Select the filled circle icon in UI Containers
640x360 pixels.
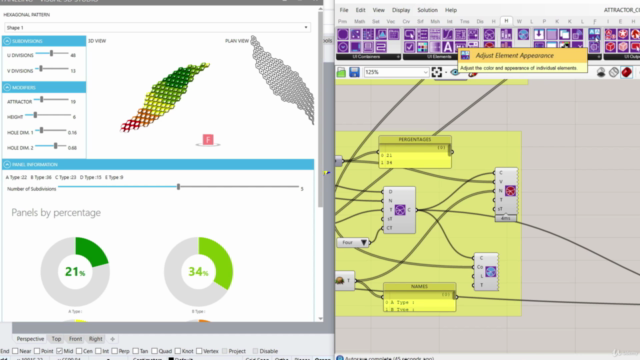click(343, 34)
